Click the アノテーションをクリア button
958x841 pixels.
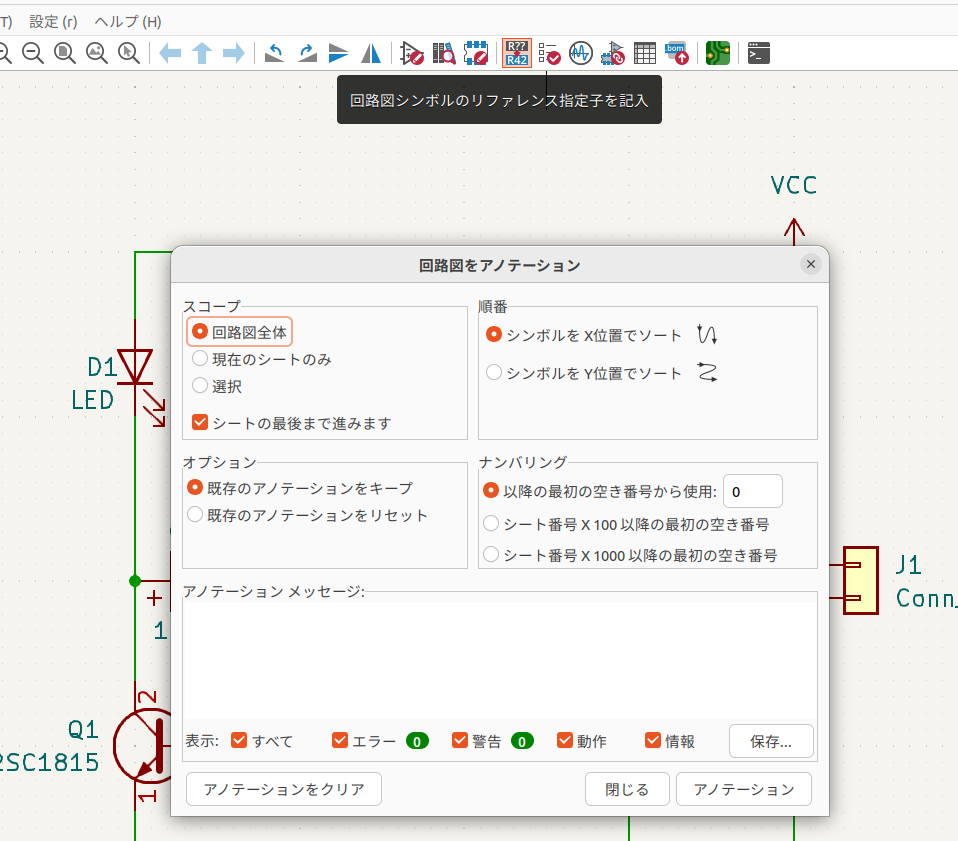(x=283, y=789)
